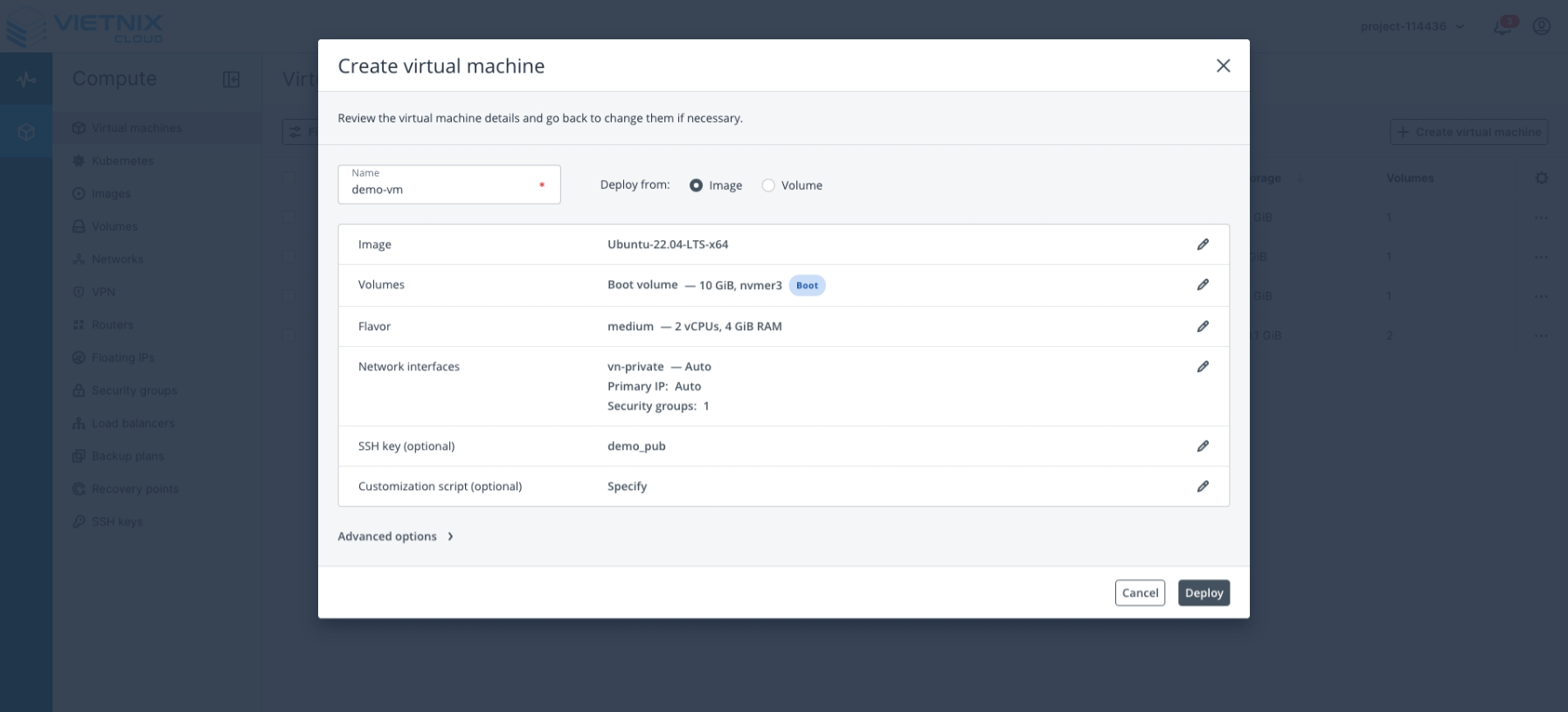Open Backup plans in sidebar
This screenshot has width=1568, height=712.
coord(157,455)
